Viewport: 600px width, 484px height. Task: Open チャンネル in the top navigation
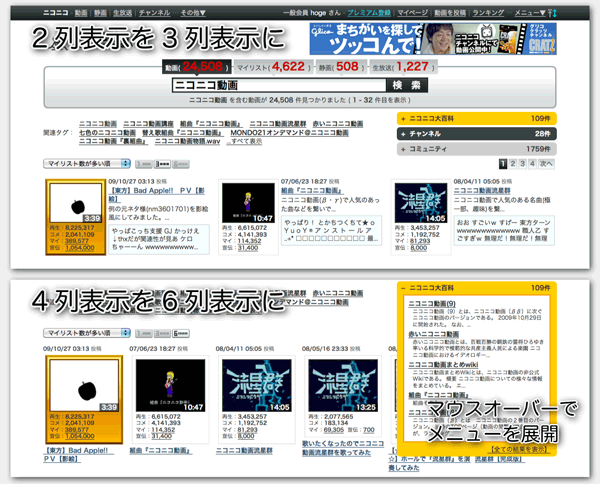click(x=154, y=13)
